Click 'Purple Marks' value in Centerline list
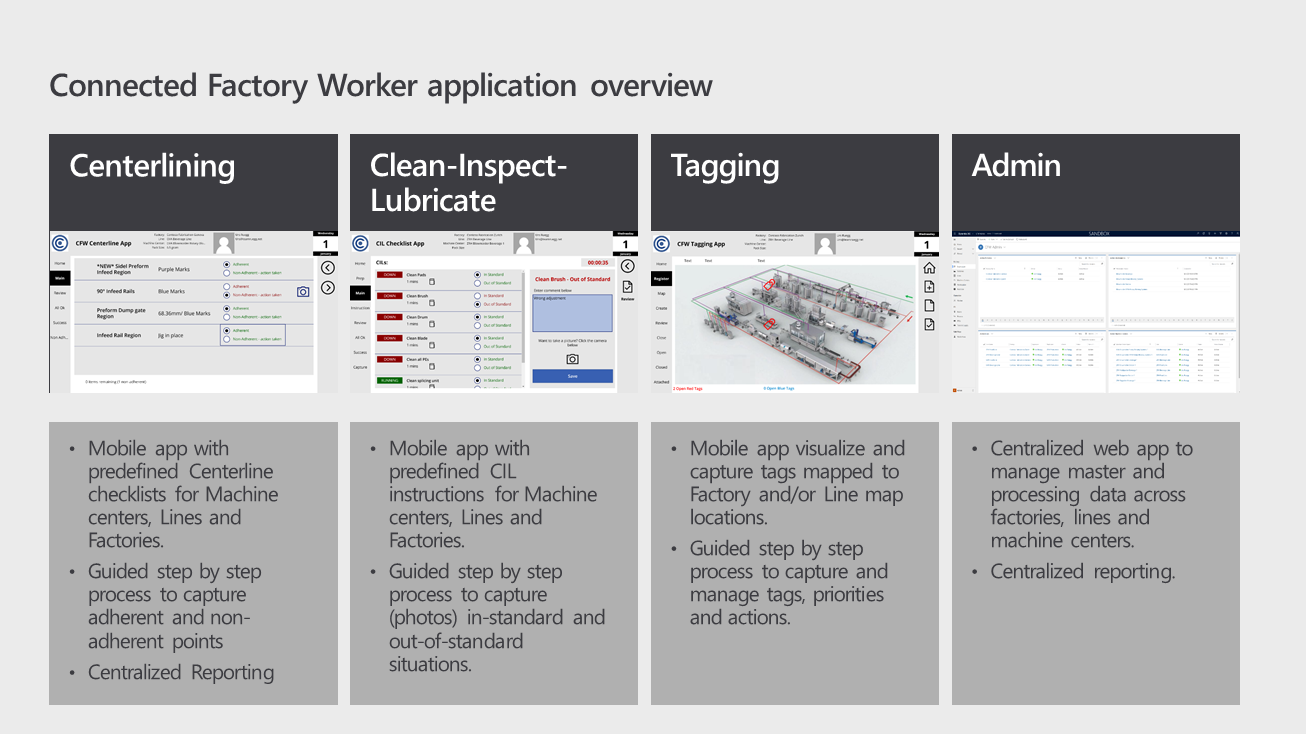Screen dimensions: 1306x734 coord(173,269)
